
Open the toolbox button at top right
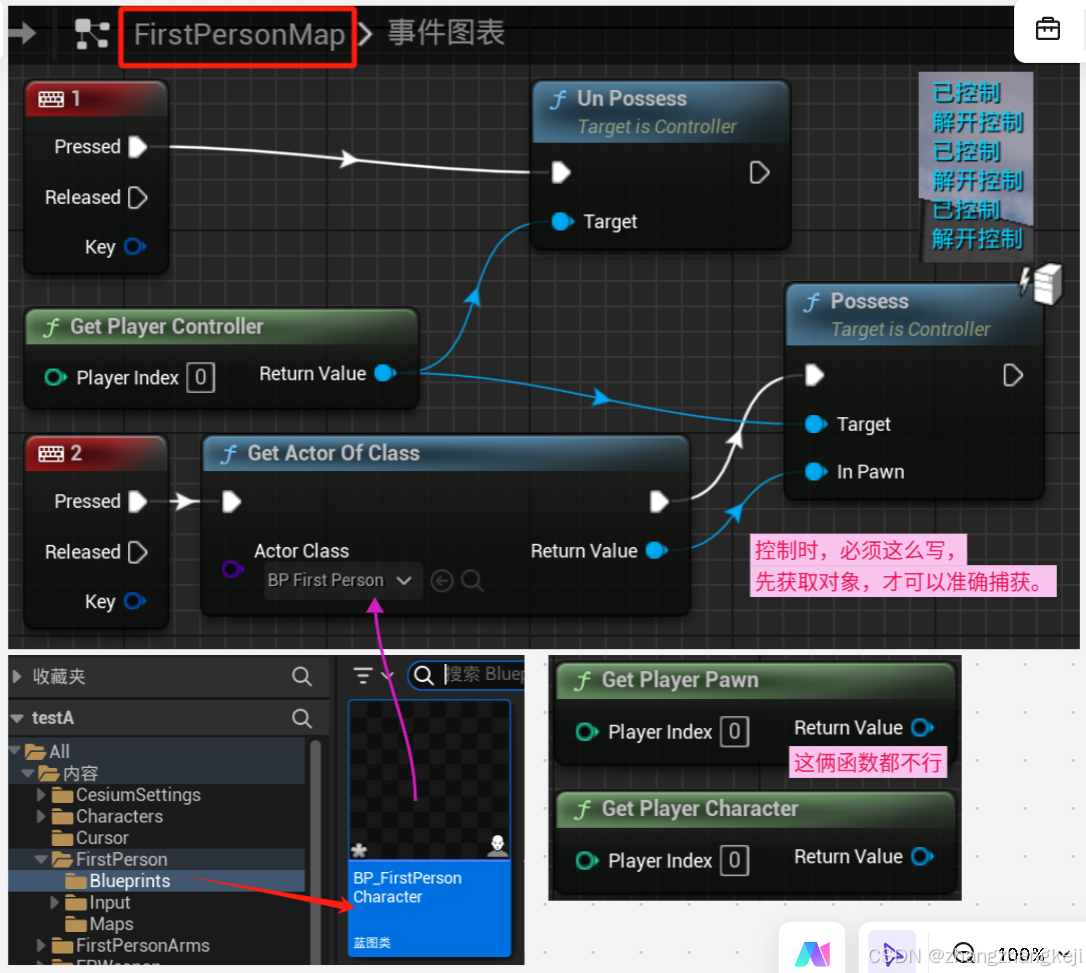[x=1047, y=29]
